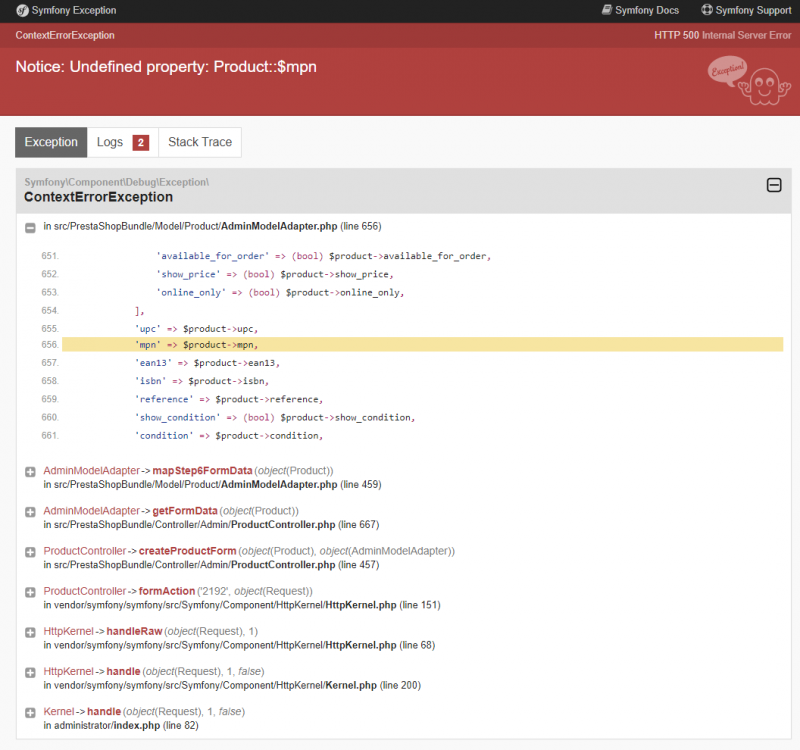Image resolution: width=800 pixels, height=750 pixels.
Task: Click ContextErrorException label in red bar
Action: point(65,35)
